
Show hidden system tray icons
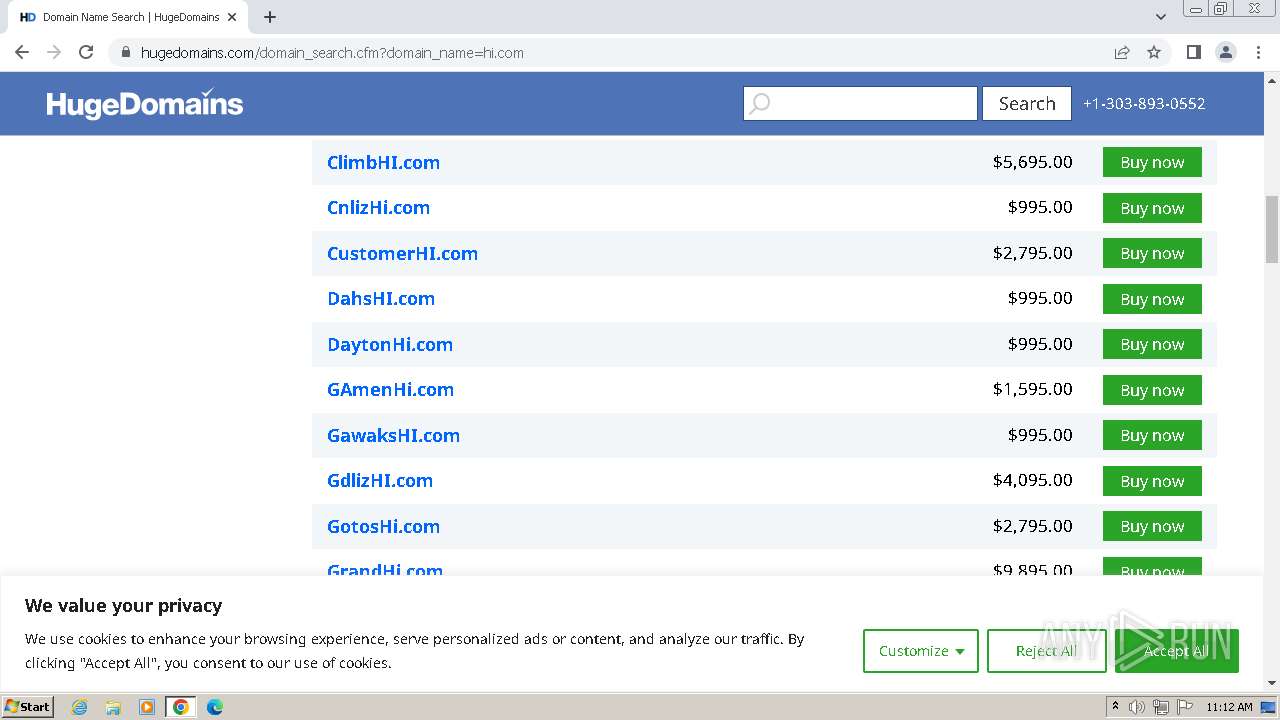1115,707
